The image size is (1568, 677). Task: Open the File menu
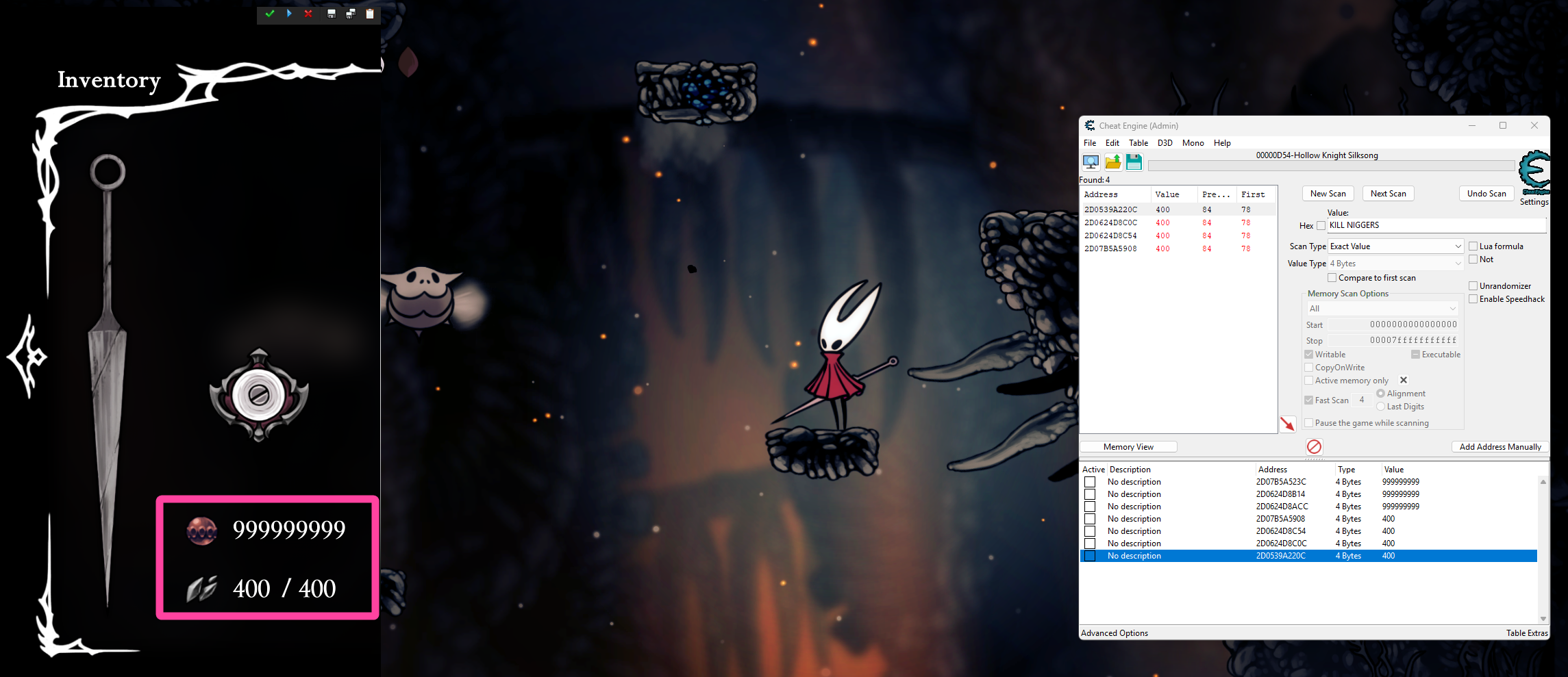[1090, 143]
